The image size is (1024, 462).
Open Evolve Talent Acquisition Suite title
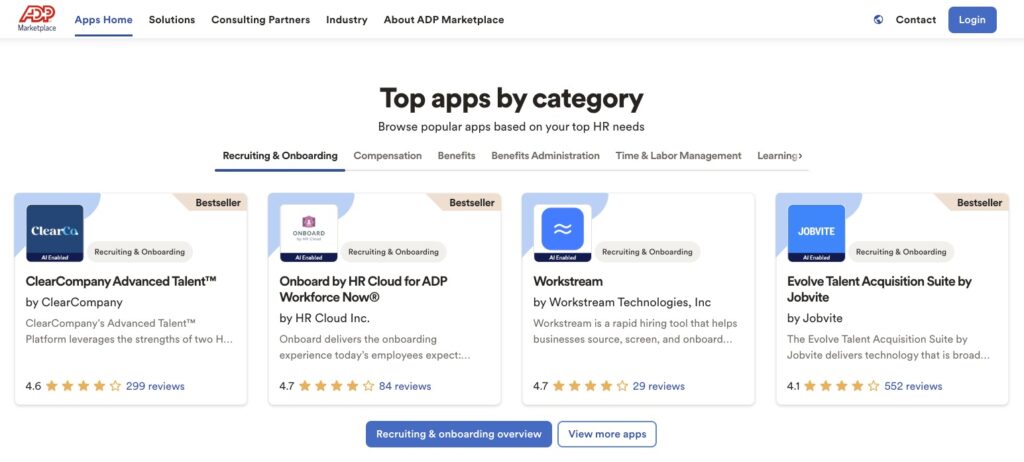point(880,289)
